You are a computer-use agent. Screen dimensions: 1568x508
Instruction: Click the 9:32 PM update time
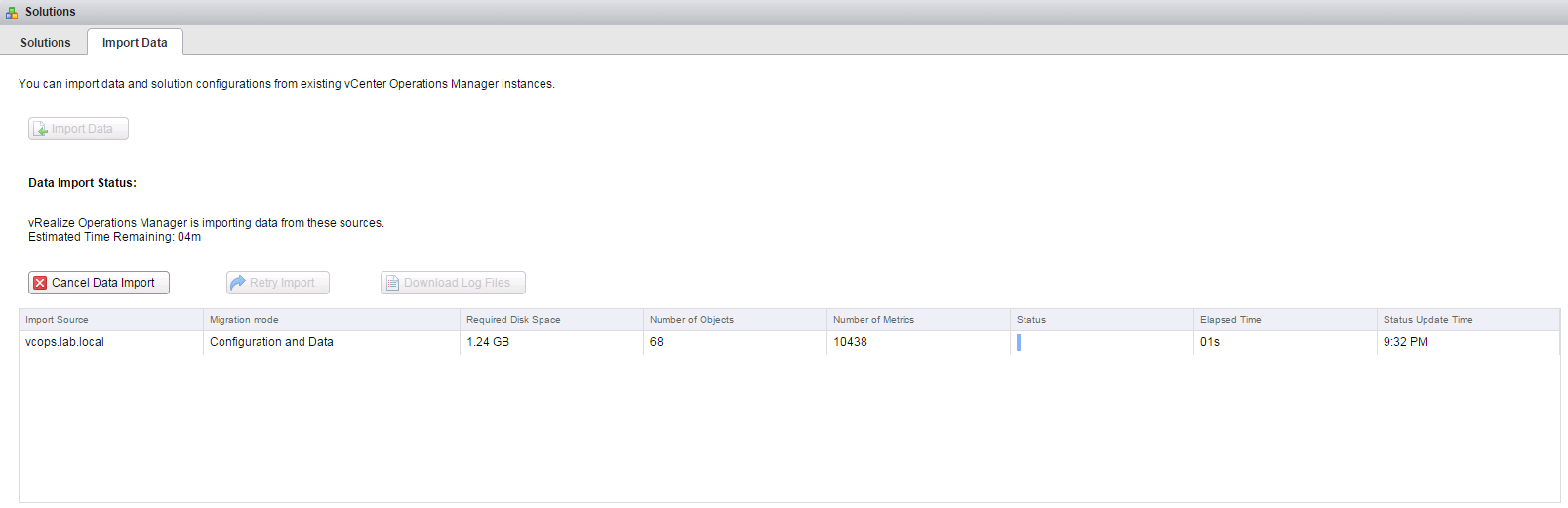point(1405,342)
